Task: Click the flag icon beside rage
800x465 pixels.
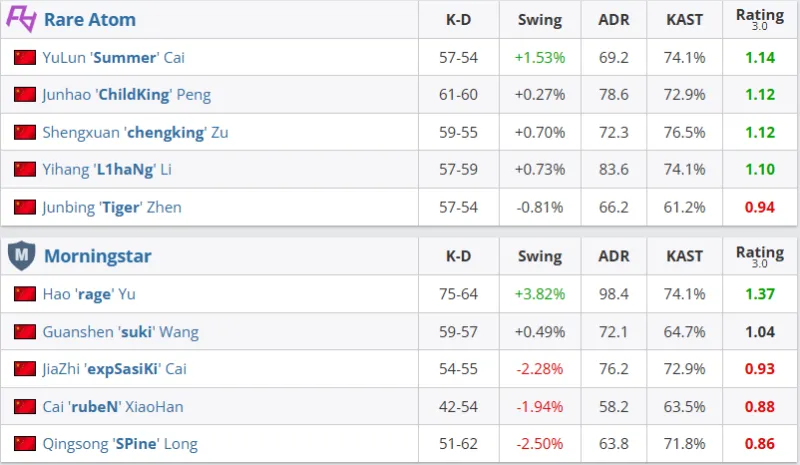Action: [x=25, y=294]
